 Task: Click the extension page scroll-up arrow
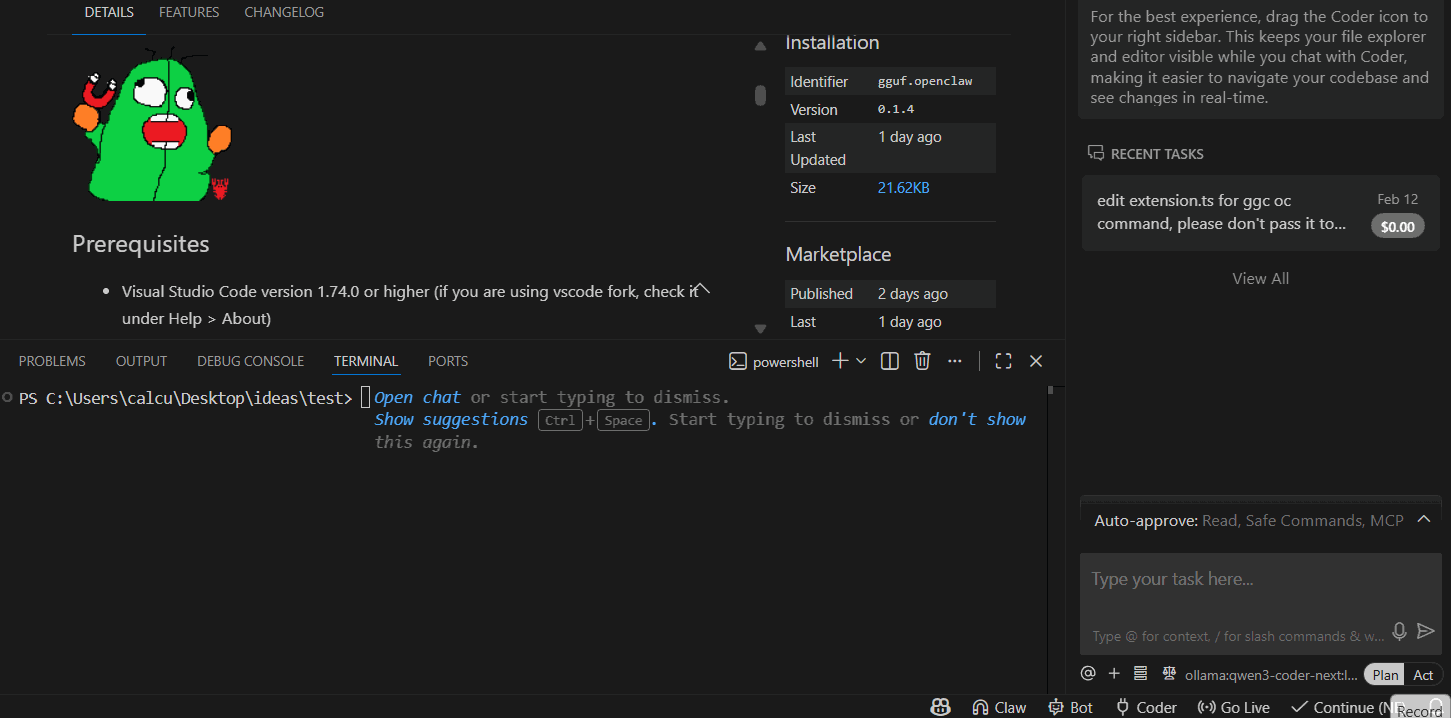click(760, 46)
